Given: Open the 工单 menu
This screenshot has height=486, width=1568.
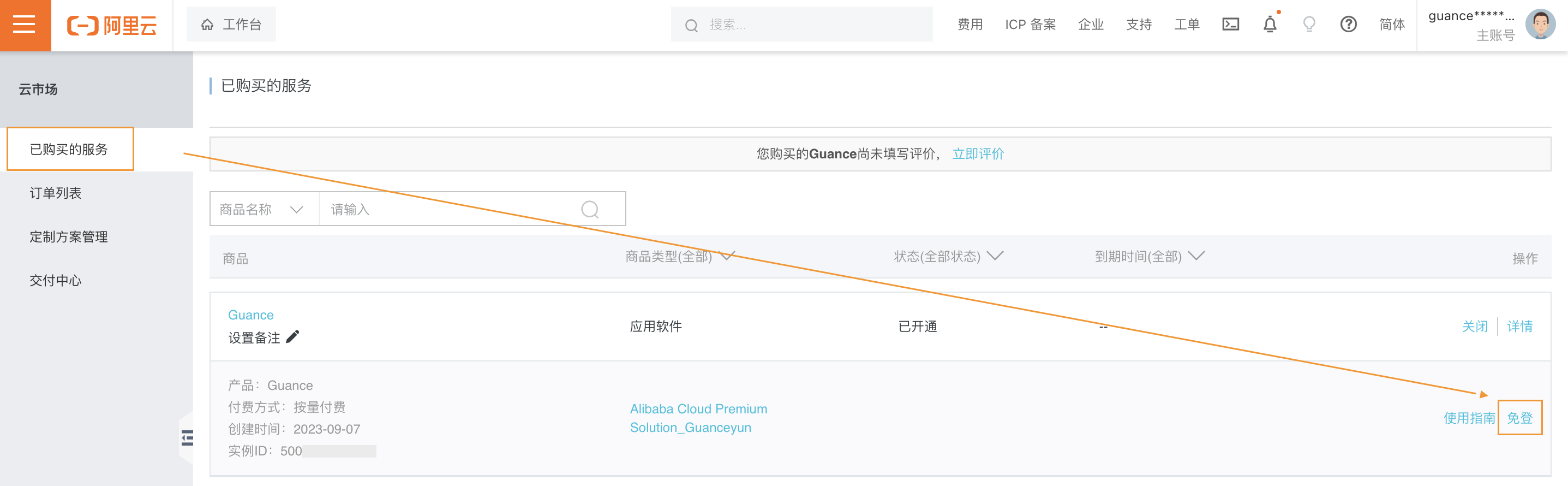Looking at the screenshot, I should pyautogui.click(x=1186, y=25).
